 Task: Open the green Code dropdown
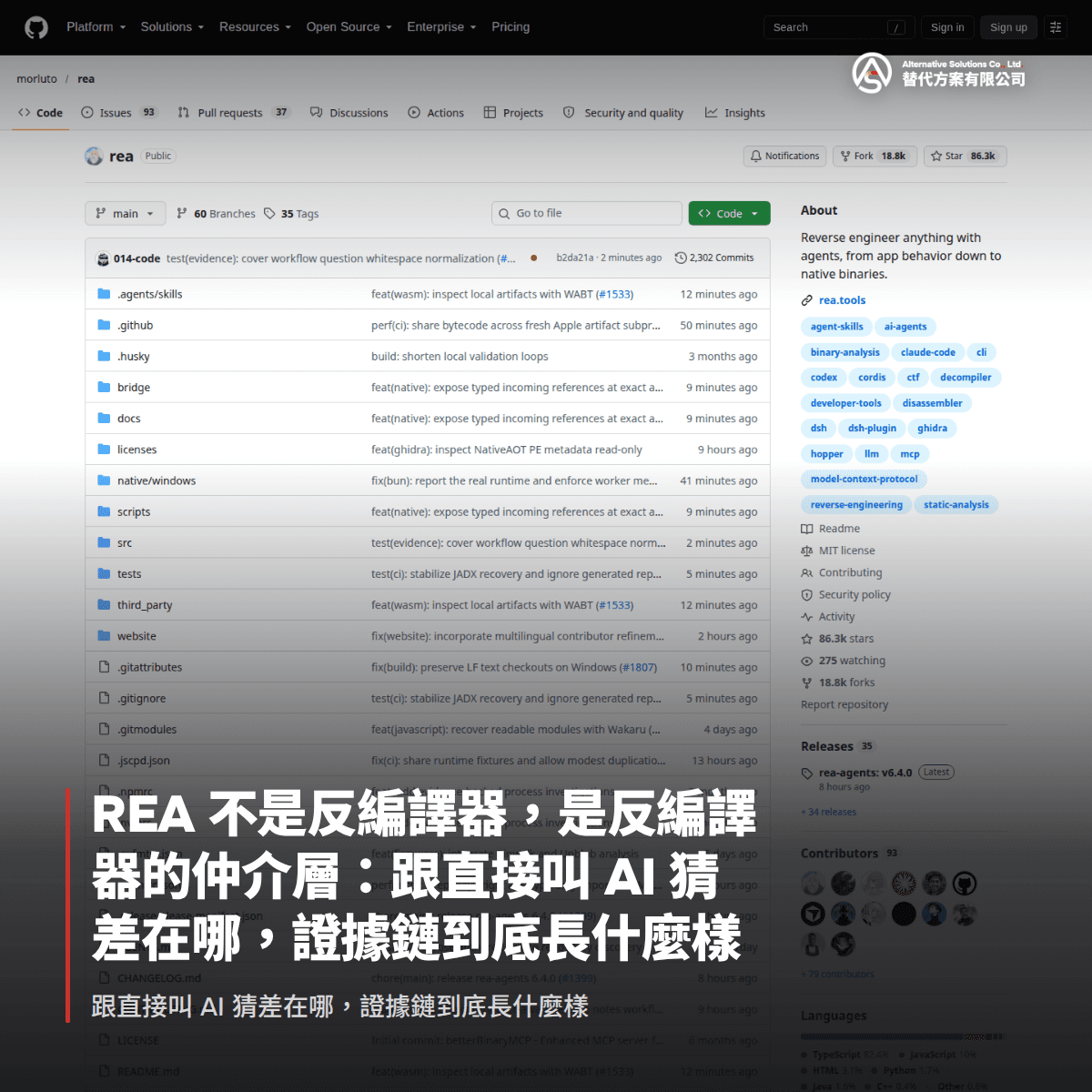(x=729, y=213)
